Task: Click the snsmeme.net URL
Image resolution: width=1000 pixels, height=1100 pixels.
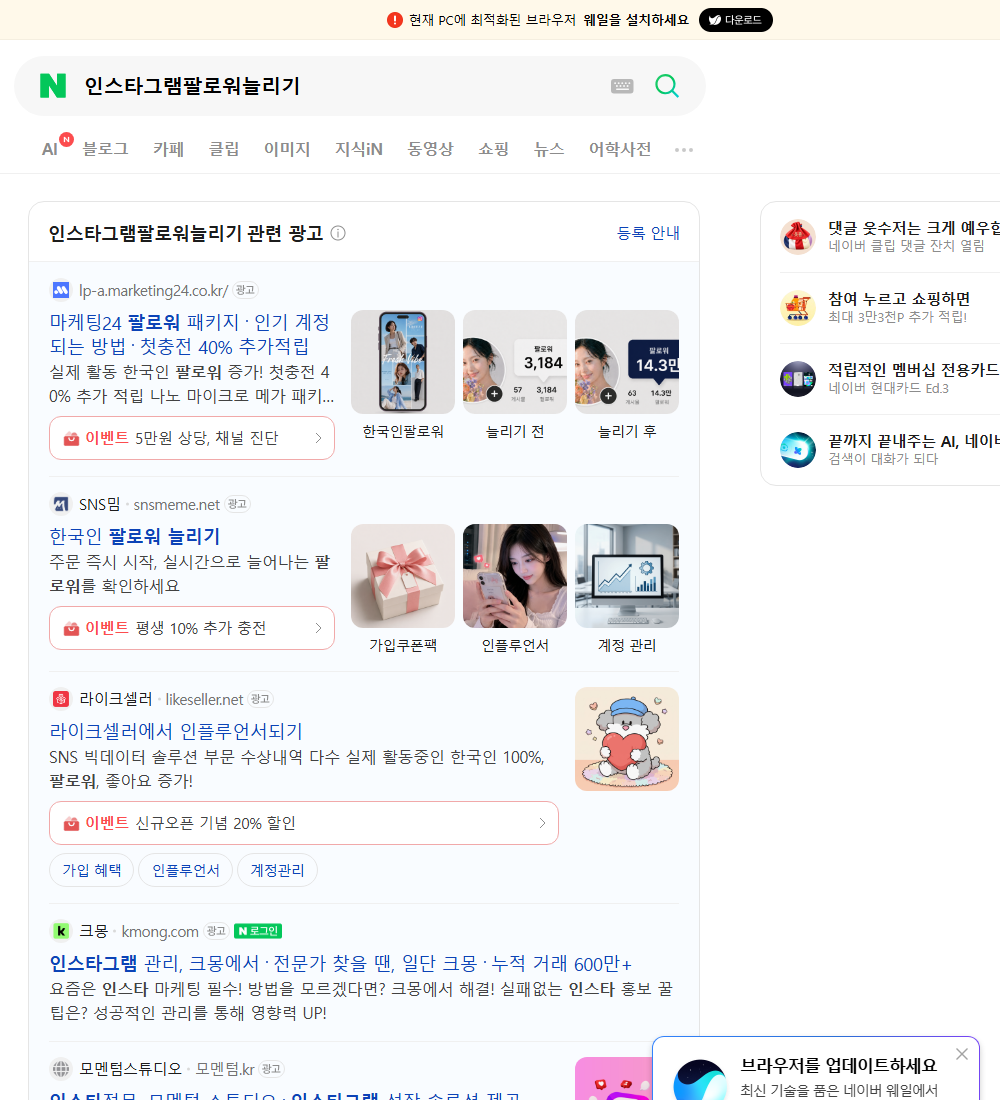Action: point(177,504)
